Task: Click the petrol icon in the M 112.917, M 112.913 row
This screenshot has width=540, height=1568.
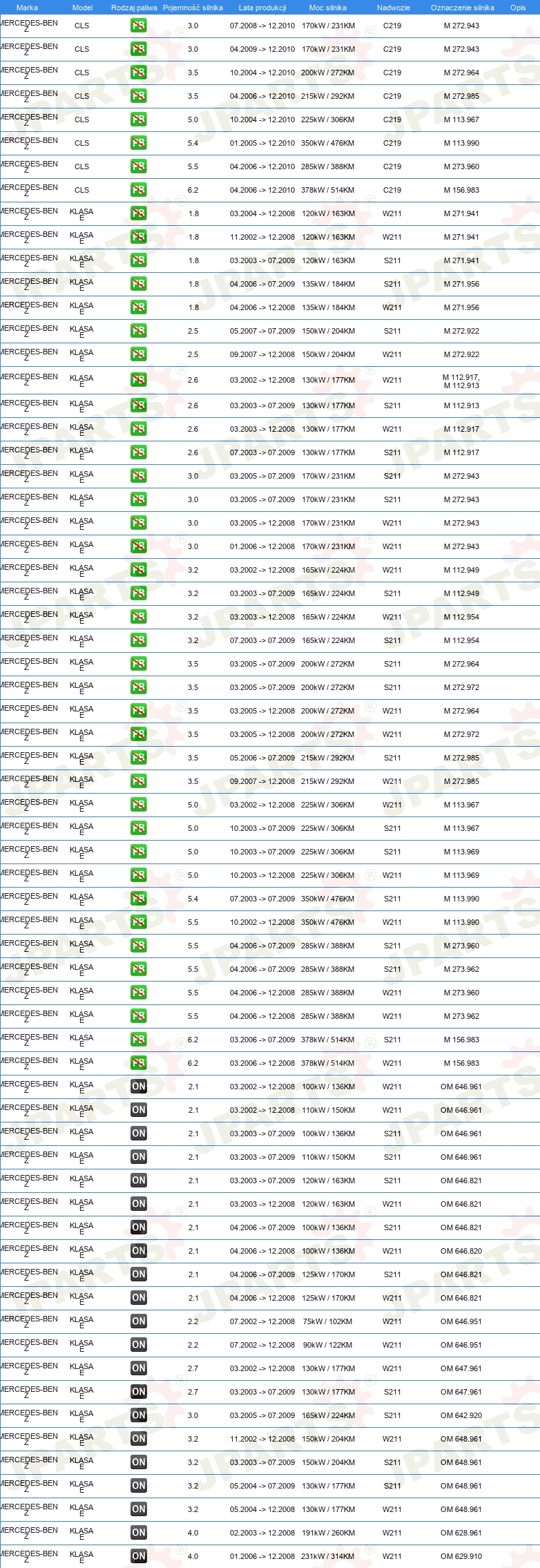Action: (138, 380)
